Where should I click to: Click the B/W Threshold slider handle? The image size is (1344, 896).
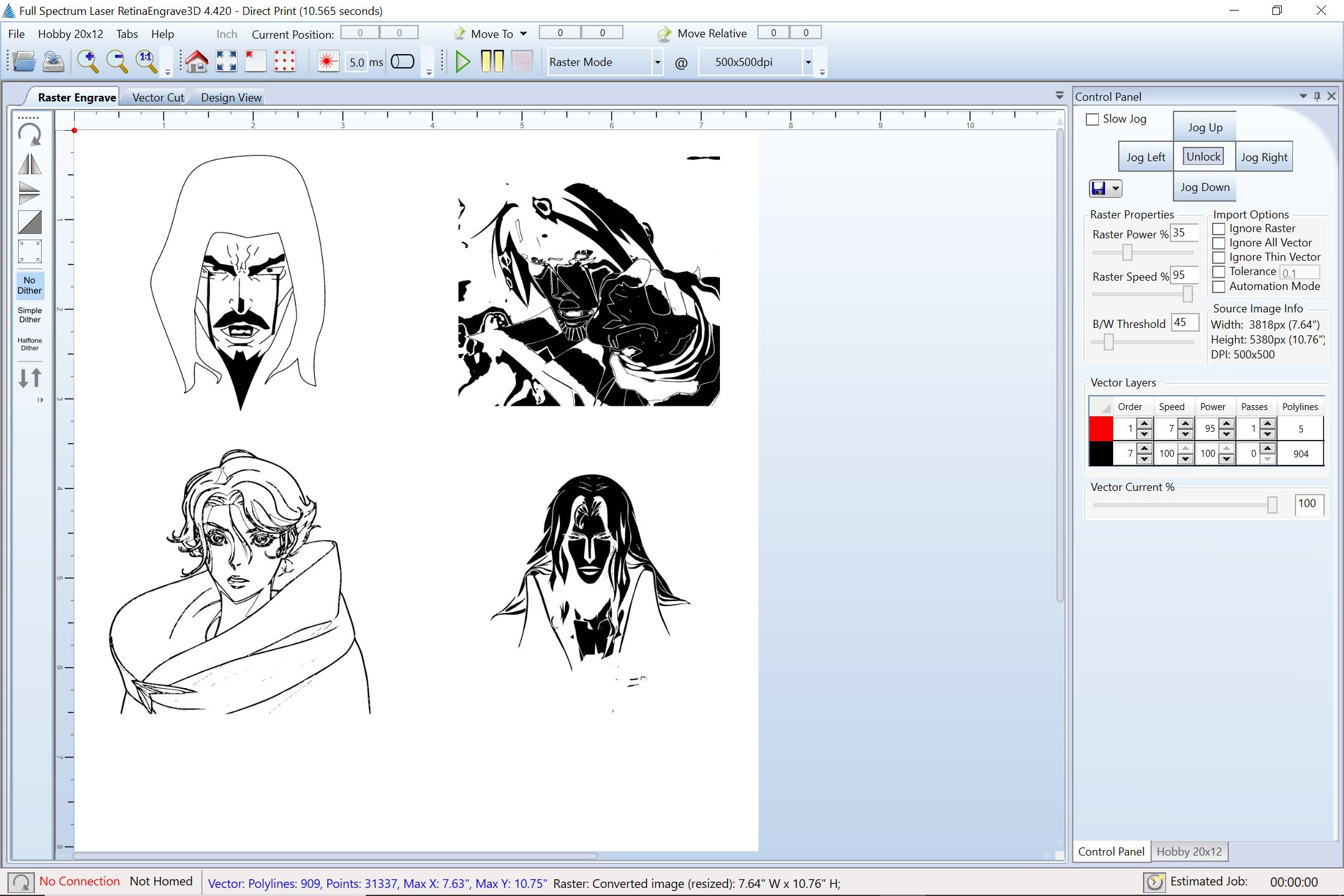click(1108, 342)
